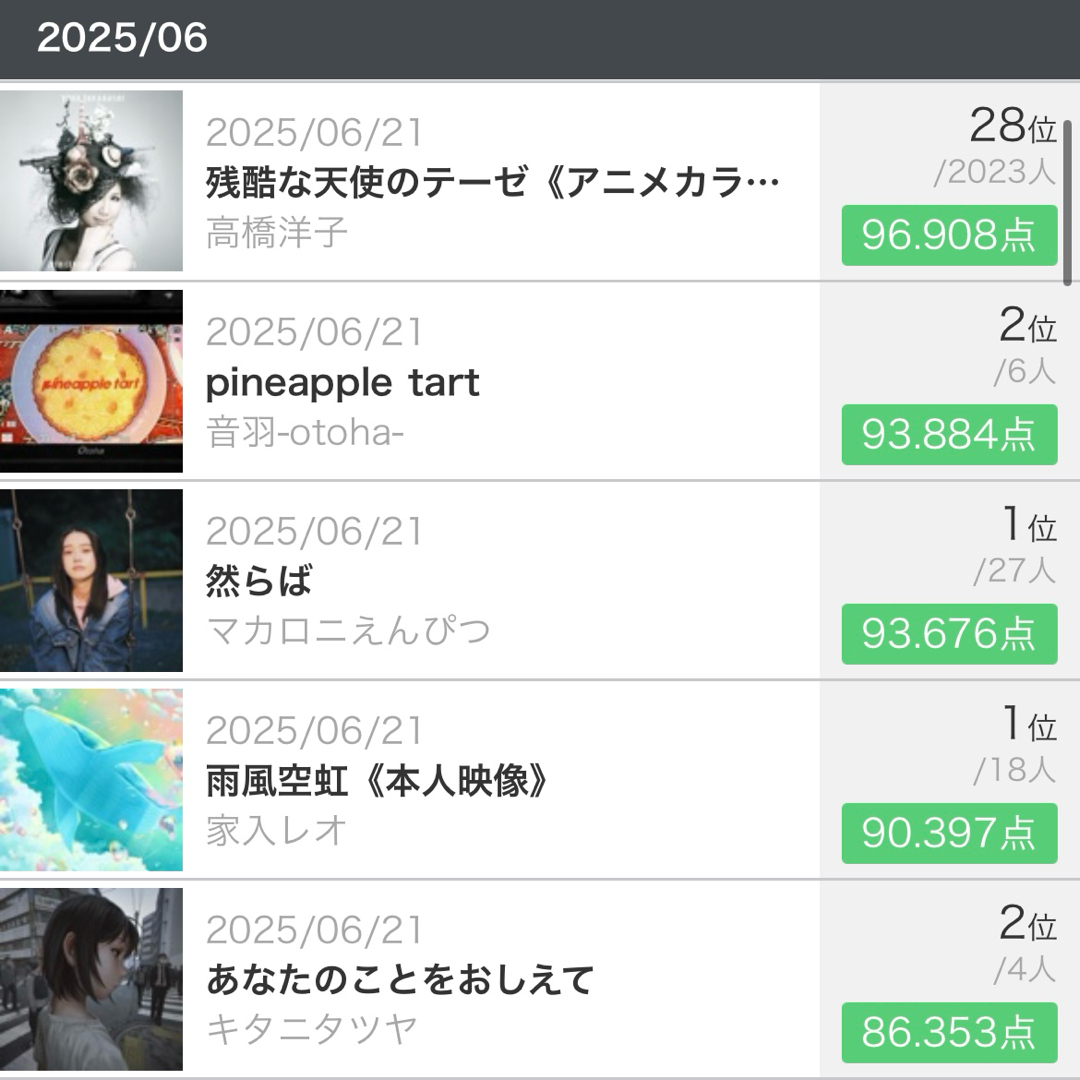Open the 雨風空虹 whale artwork thumbnail
This screenshot has height=1080, width=1080.
pyautogui.click(x=91, y=780)
